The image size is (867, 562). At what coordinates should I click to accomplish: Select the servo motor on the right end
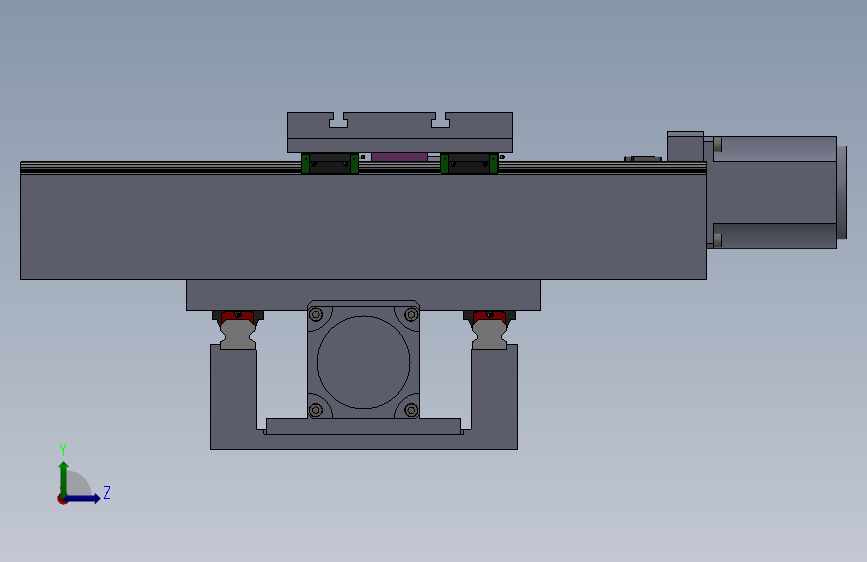[x=774, y=192]
